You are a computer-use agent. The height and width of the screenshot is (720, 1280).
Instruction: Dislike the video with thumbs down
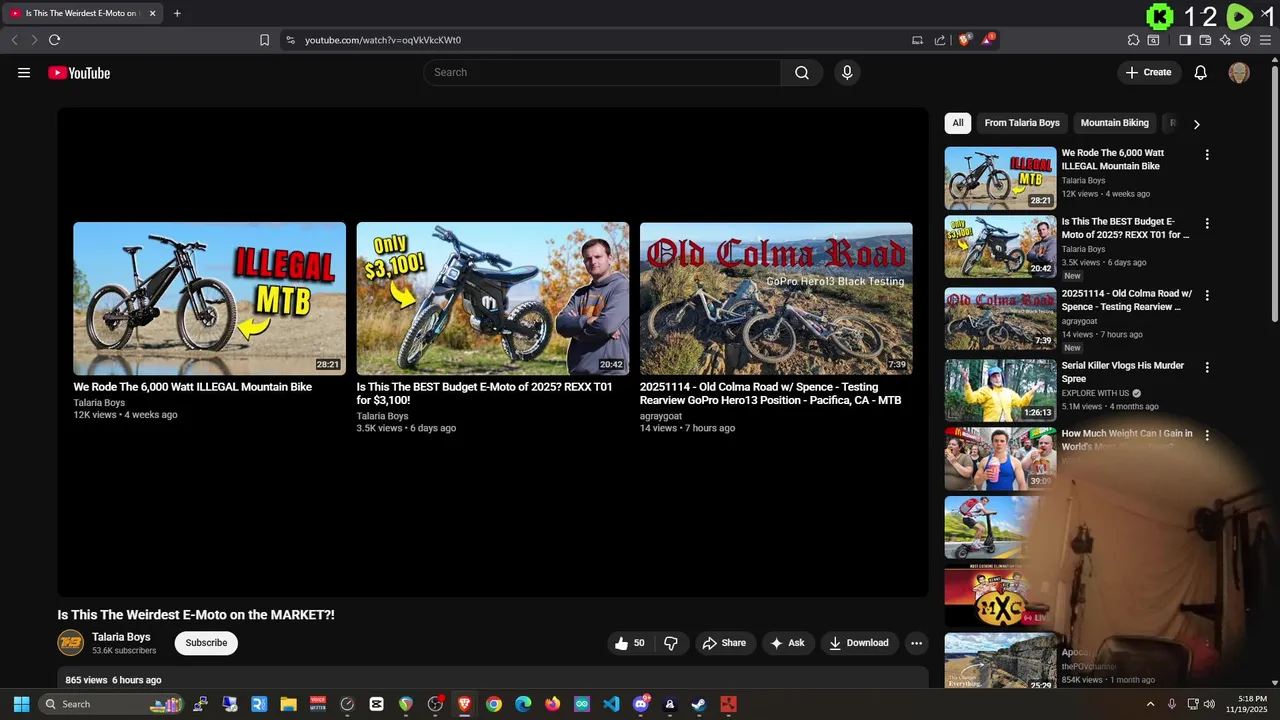[x=671, y=643]
